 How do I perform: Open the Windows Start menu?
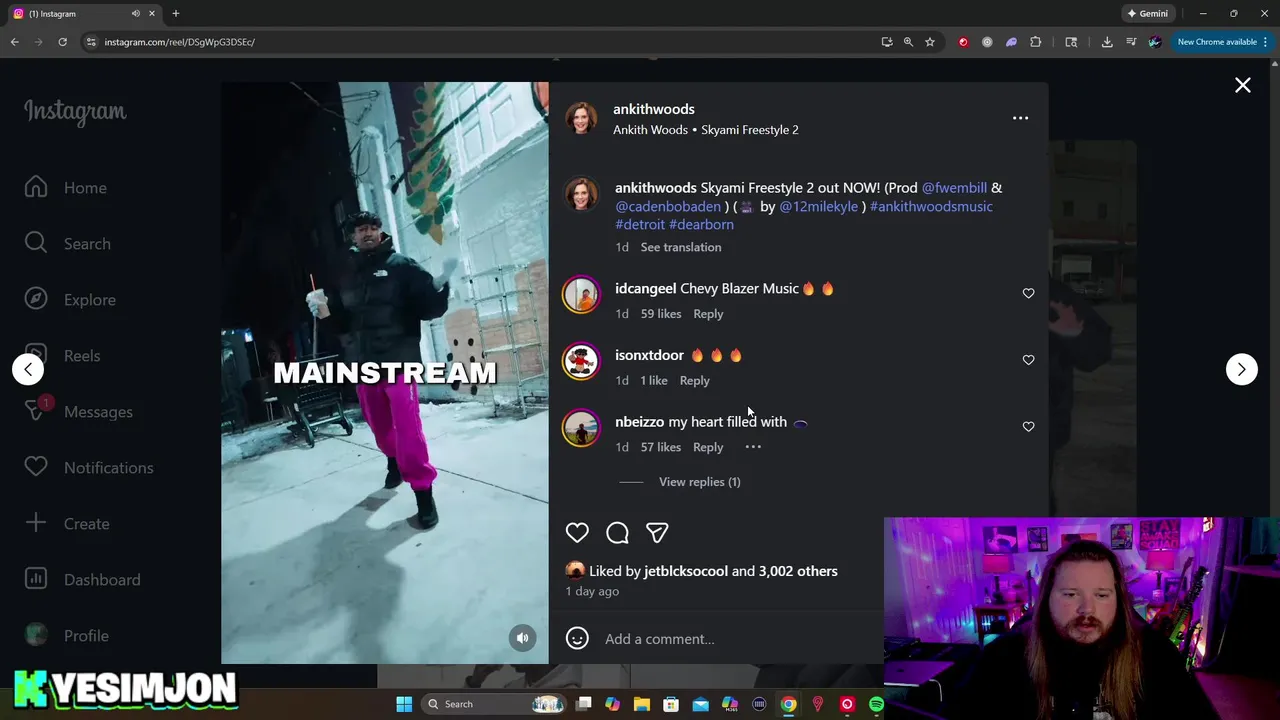404,704
